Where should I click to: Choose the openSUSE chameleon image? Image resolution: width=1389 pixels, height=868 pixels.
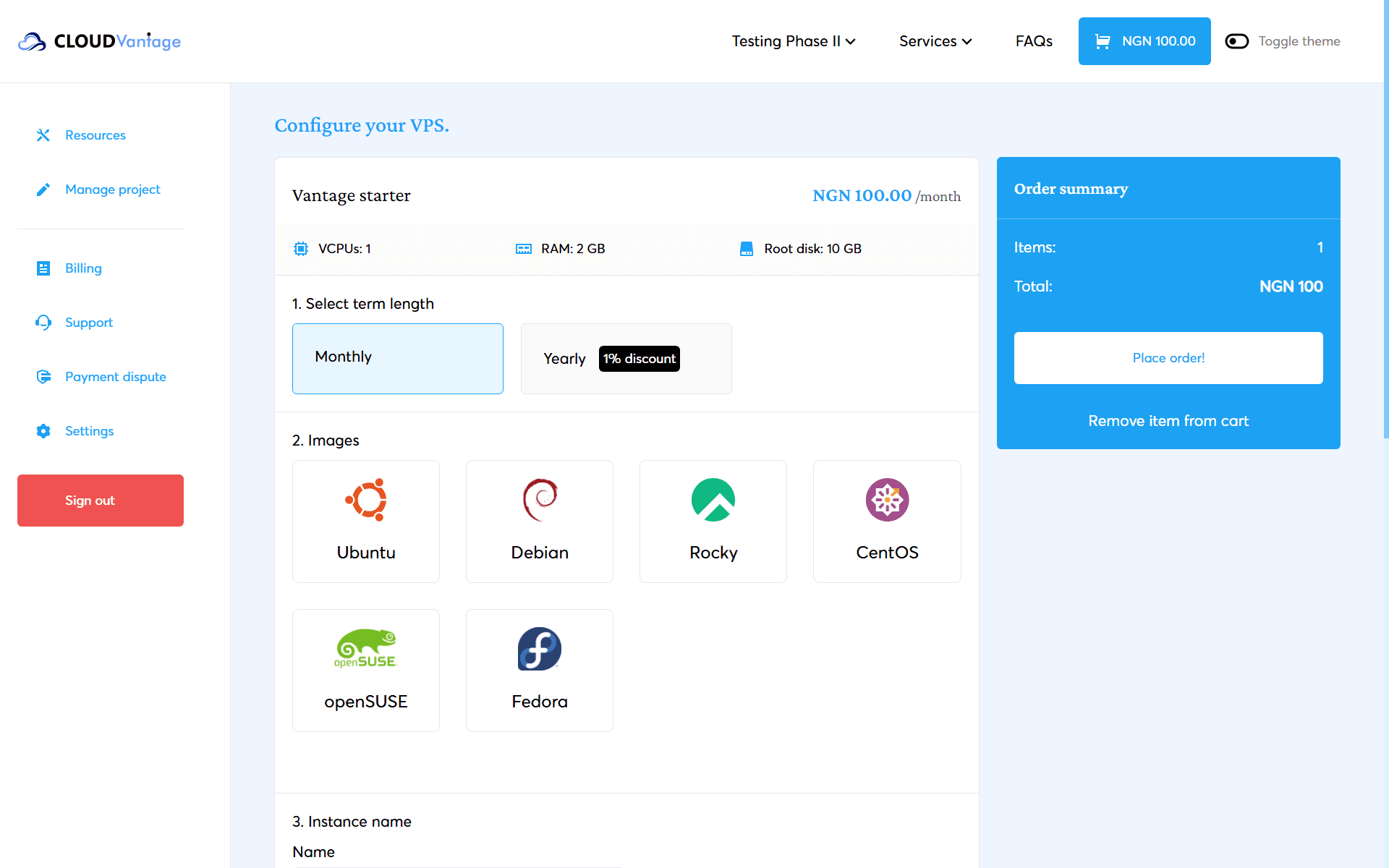click(366, 648)
